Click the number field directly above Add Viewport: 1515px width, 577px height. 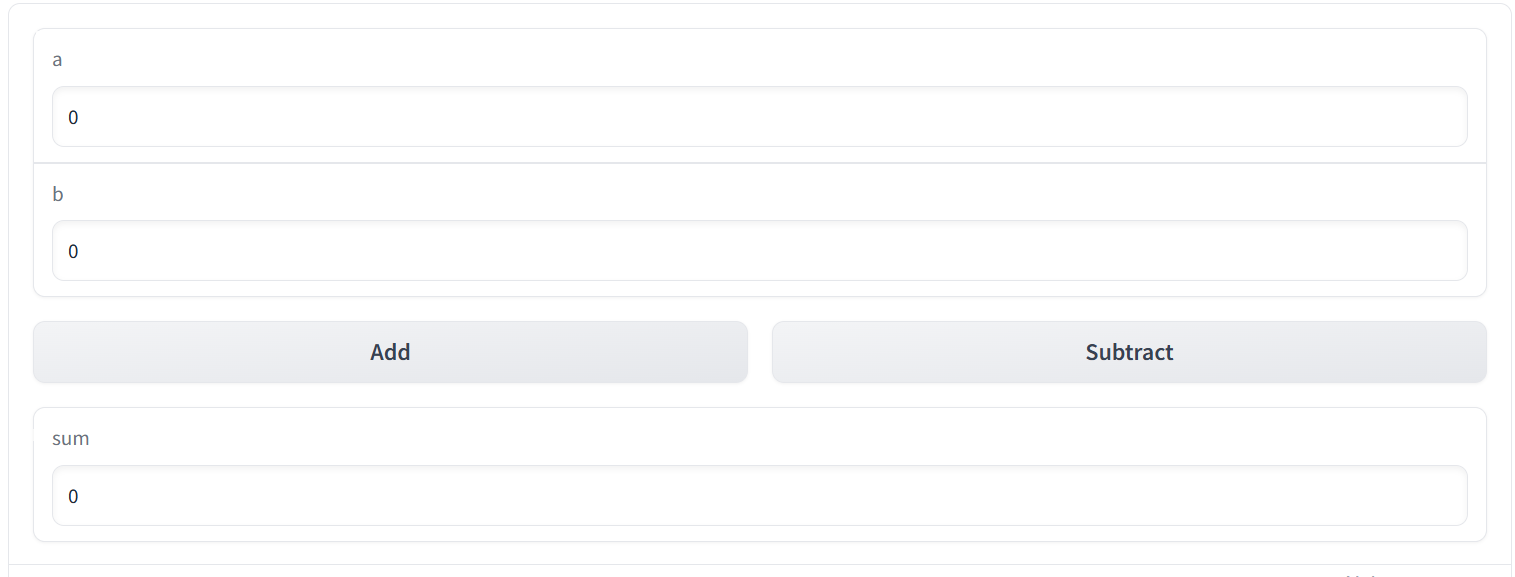point(759,251)
